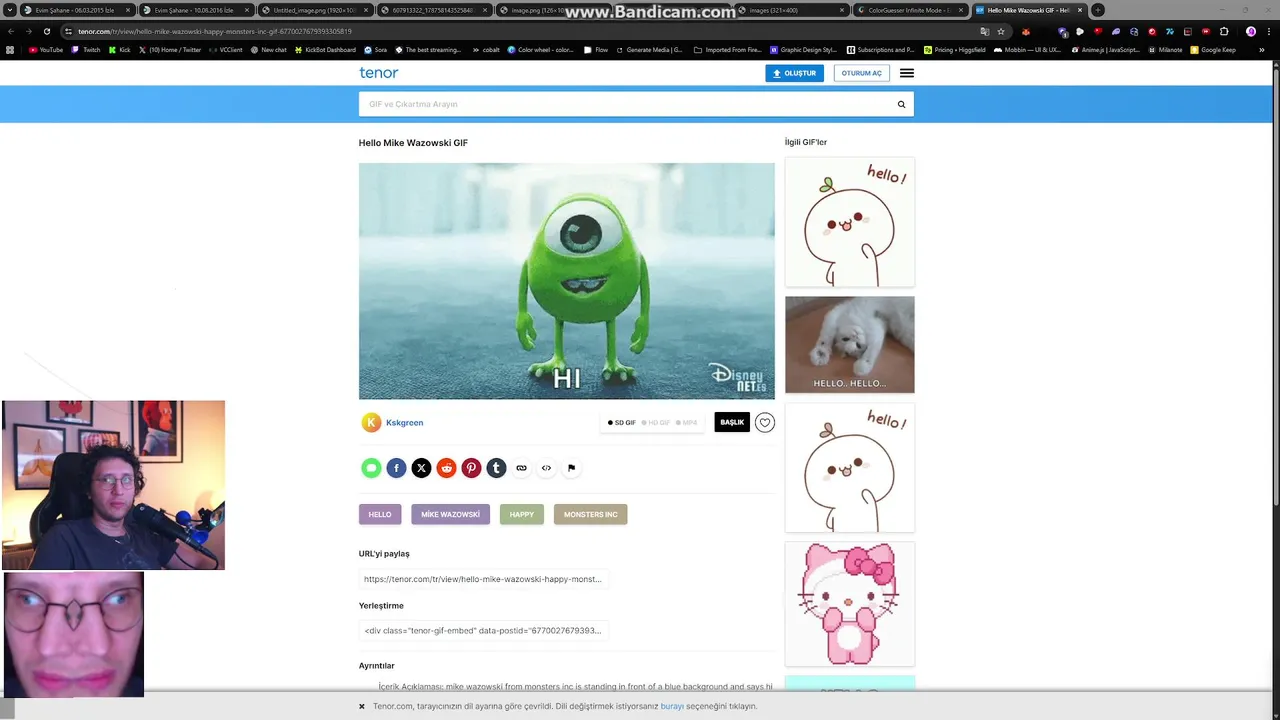Click the main Mike Wazowski GIF
This screenshot has width=1280, height=720.
tap(567, 281)
